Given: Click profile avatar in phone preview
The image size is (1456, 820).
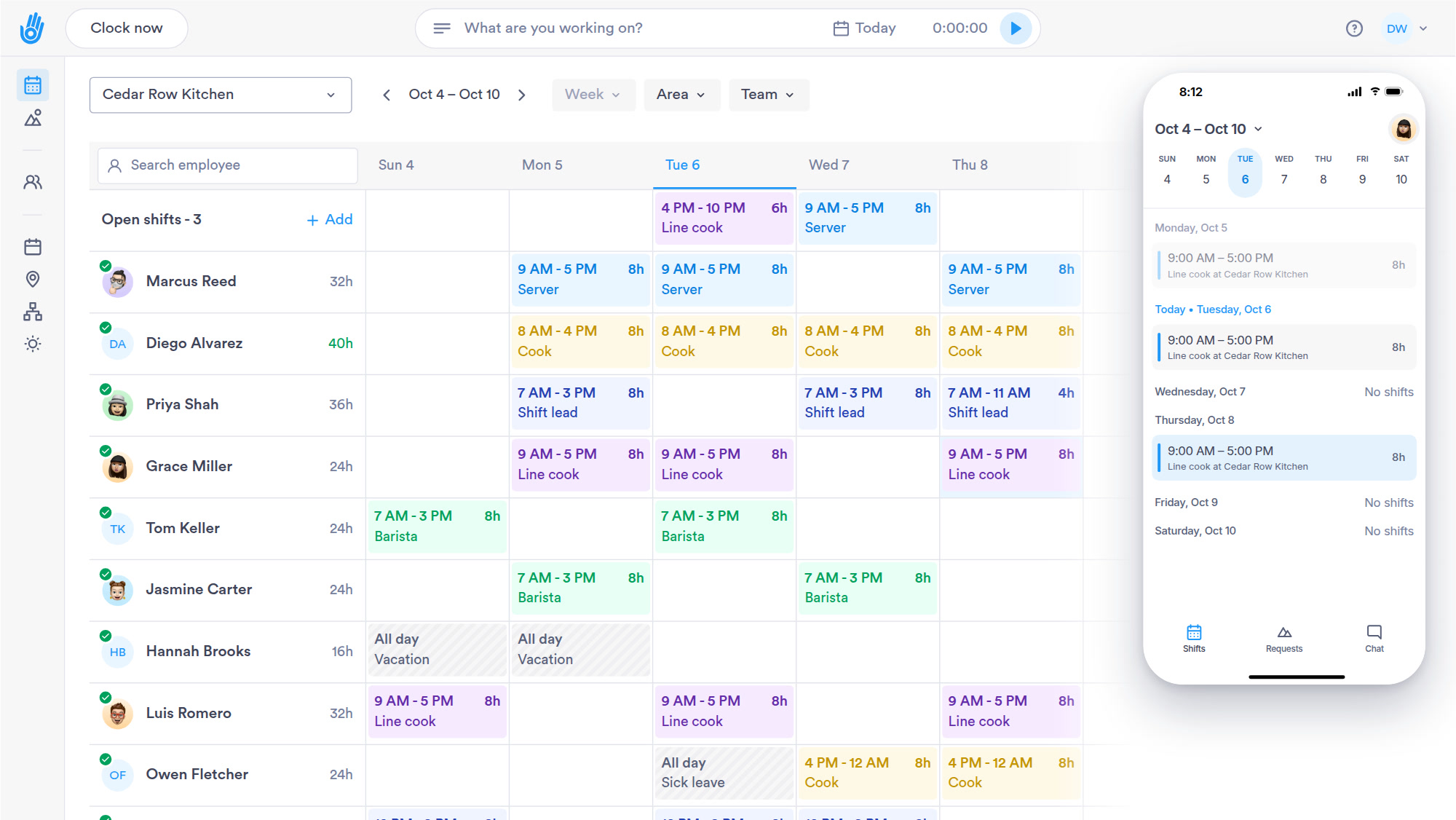Looking at the screenshot, I should 1404,129.
